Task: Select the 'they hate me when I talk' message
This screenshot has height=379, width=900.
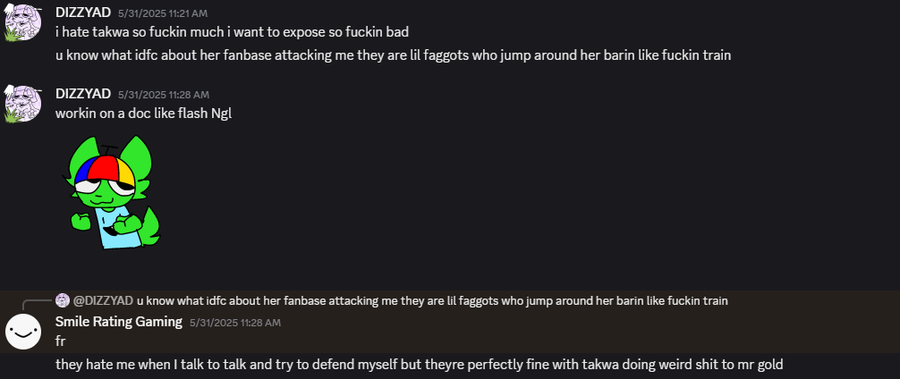Action: pyautogui.click(x=420, y=364)
